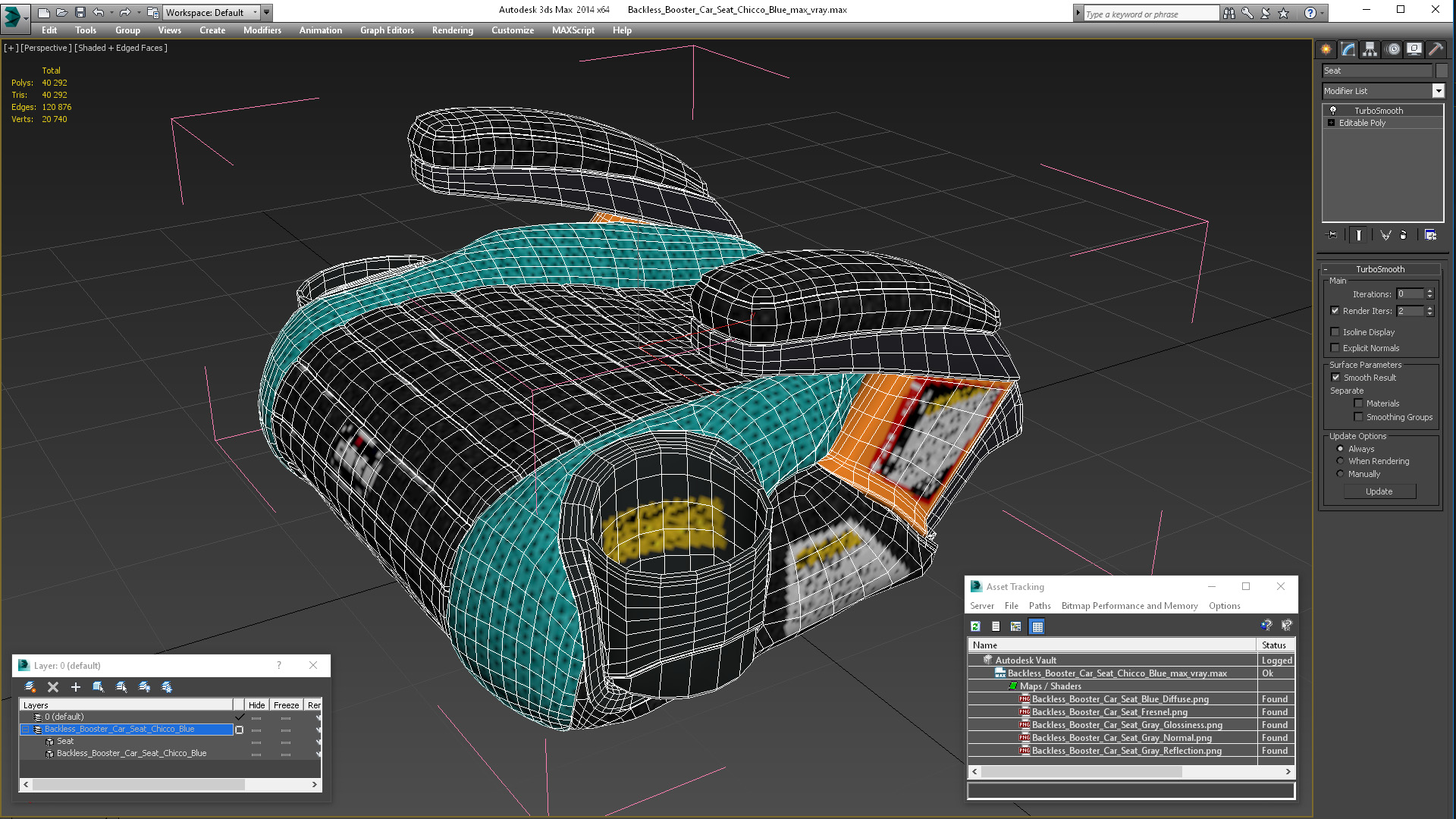Viewport: 1456px width, 819px height.
Task: Open the Utilities hammer tab
Action: [x=1436, y=49]
